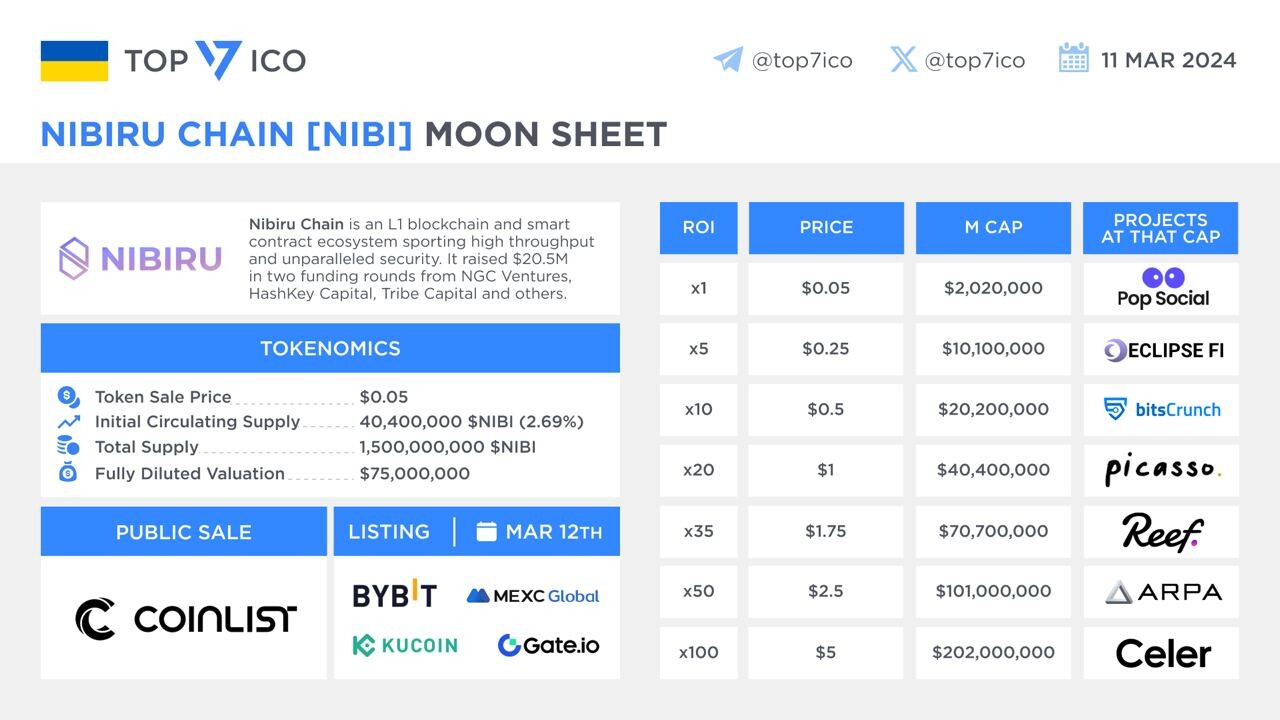
Task: Click the Celer project logo
Action: pyautogui.click(x=1163, y=653)
